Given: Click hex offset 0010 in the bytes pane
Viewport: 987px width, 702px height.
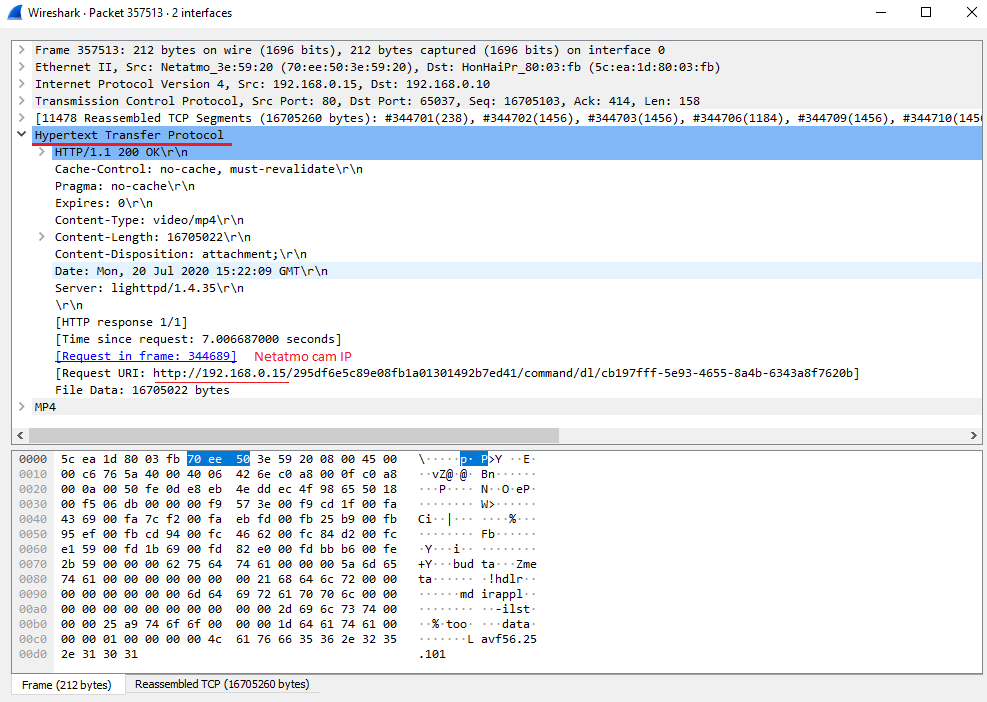Looking at the screenshot, I should click(x=33, y=474).
